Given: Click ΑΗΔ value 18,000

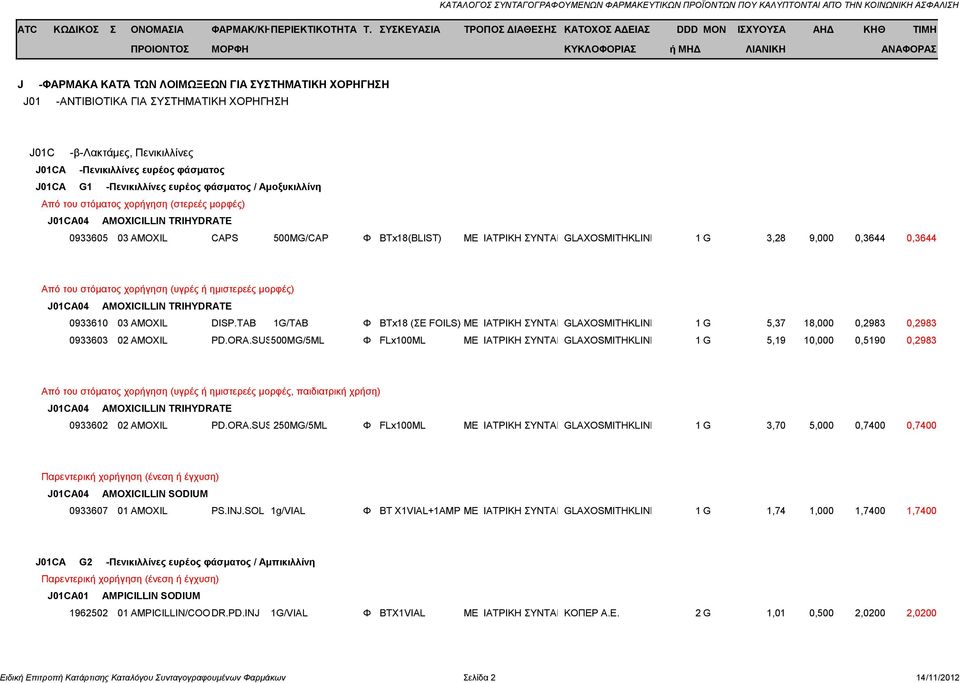Looking at the screenshot, I should click(x=819, y=323).
